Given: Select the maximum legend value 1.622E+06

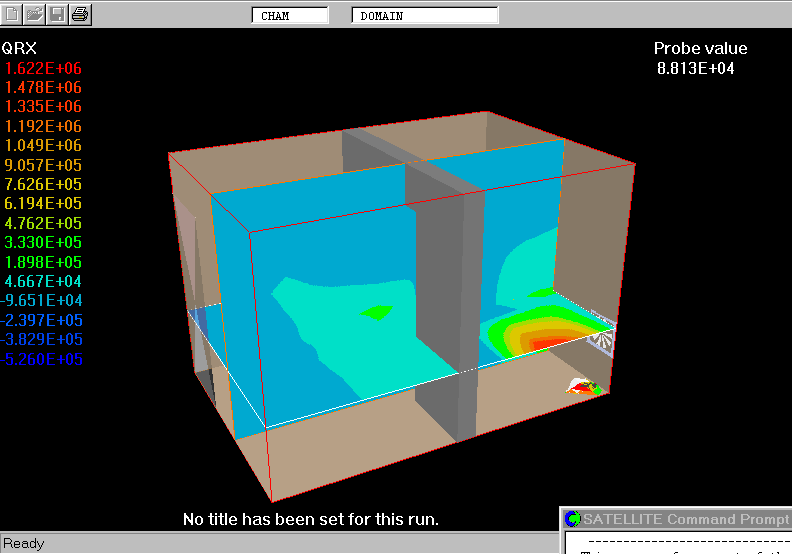Looking at the screenshot, I should point(44,68).
